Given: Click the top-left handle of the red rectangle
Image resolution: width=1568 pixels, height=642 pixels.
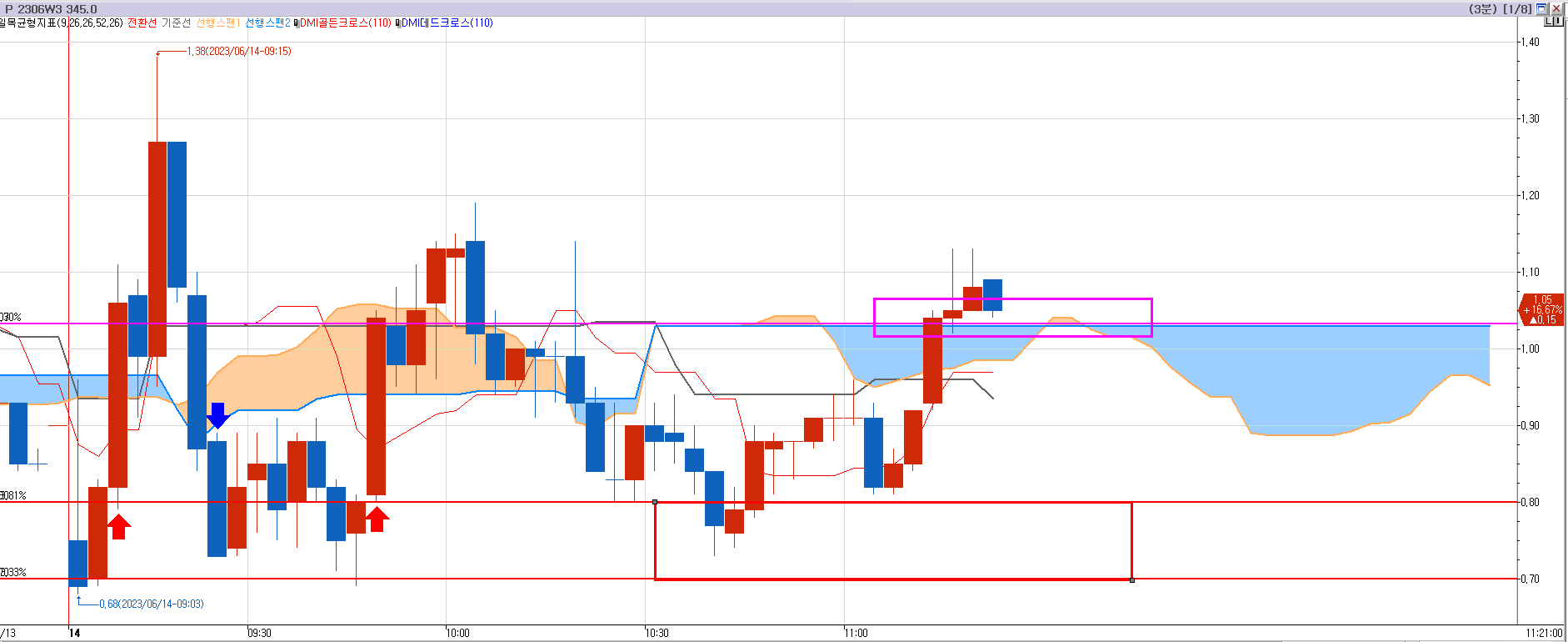Looking at the screenshot, I should 655,502.
